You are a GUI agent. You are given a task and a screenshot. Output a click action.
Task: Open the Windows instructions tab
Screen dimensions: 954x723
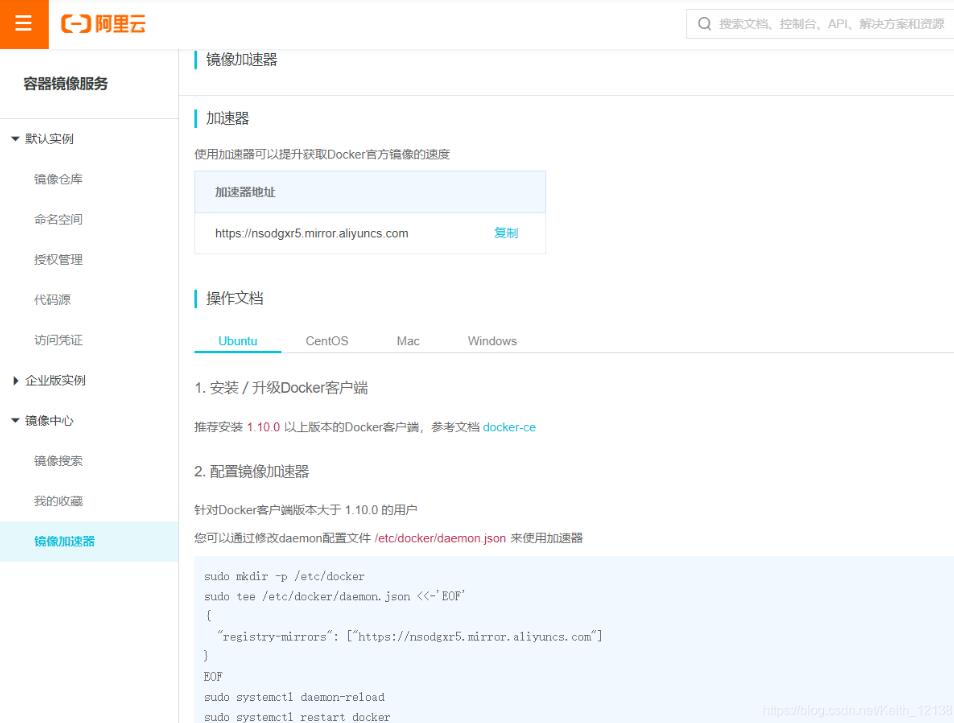(x=491, y=340)
